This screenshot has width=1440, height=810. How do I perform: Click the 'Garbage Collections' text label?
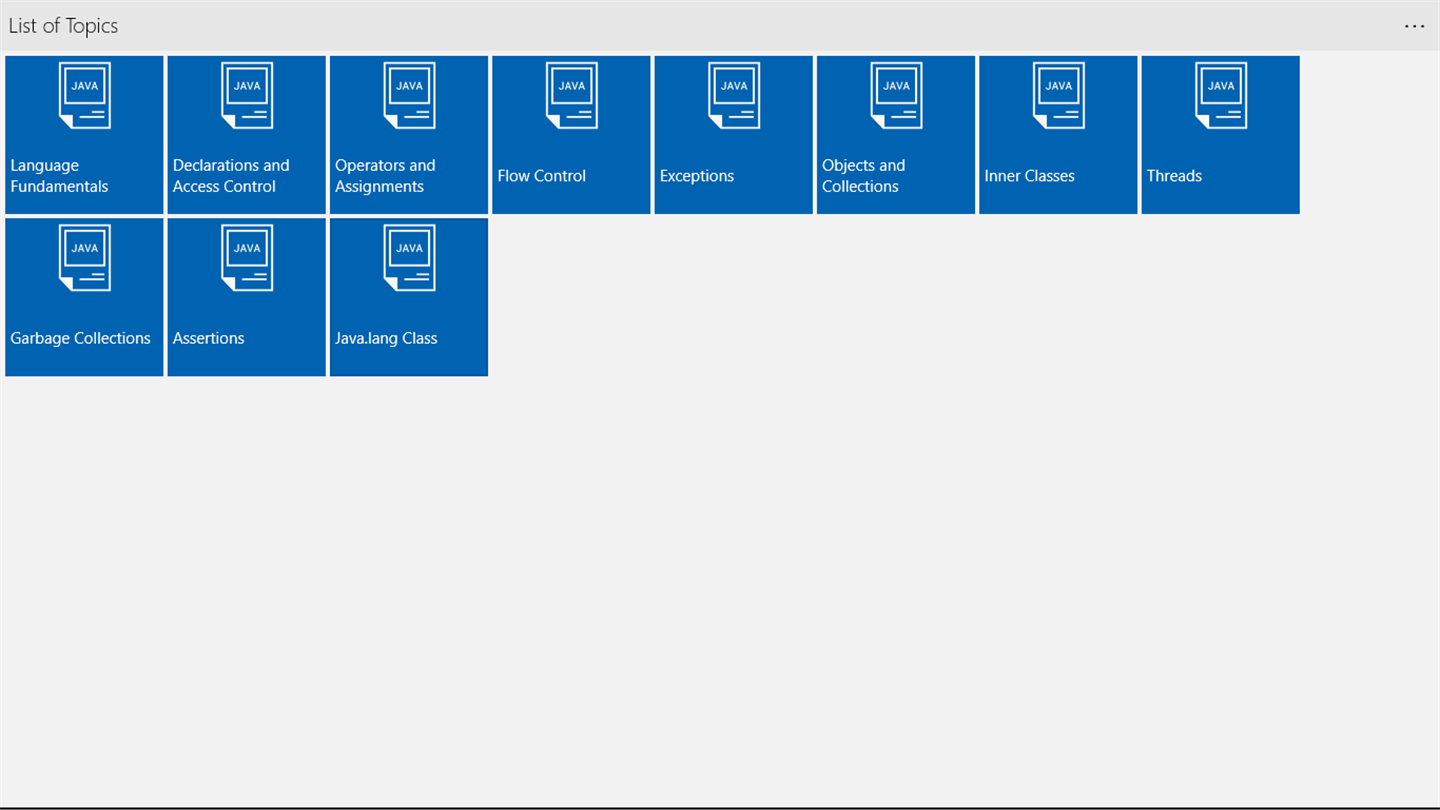[x=80, y=338]
